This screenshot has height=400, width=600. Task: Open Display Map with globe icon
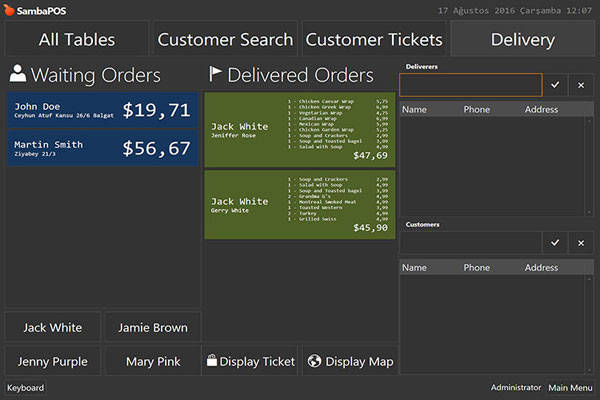tap(349, 361)
